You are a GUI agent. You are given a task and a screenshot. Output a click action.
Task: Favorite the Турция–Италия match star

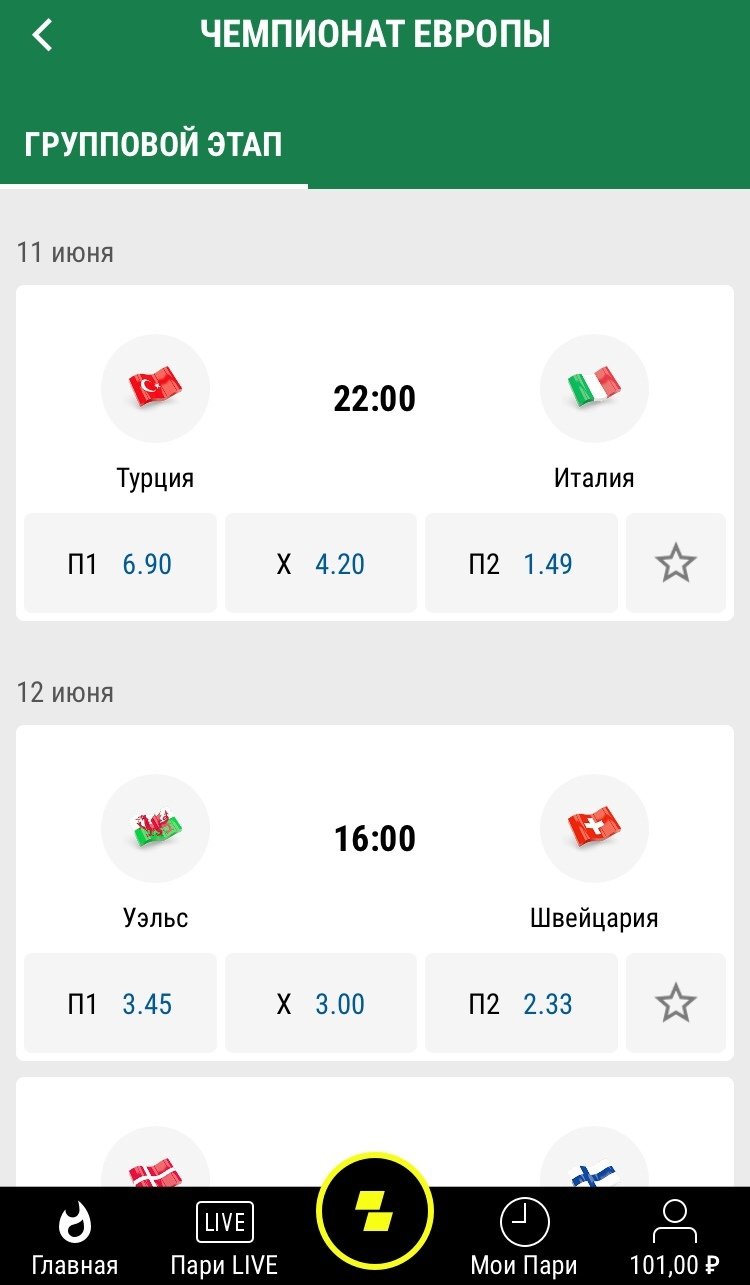coord(676,563)
